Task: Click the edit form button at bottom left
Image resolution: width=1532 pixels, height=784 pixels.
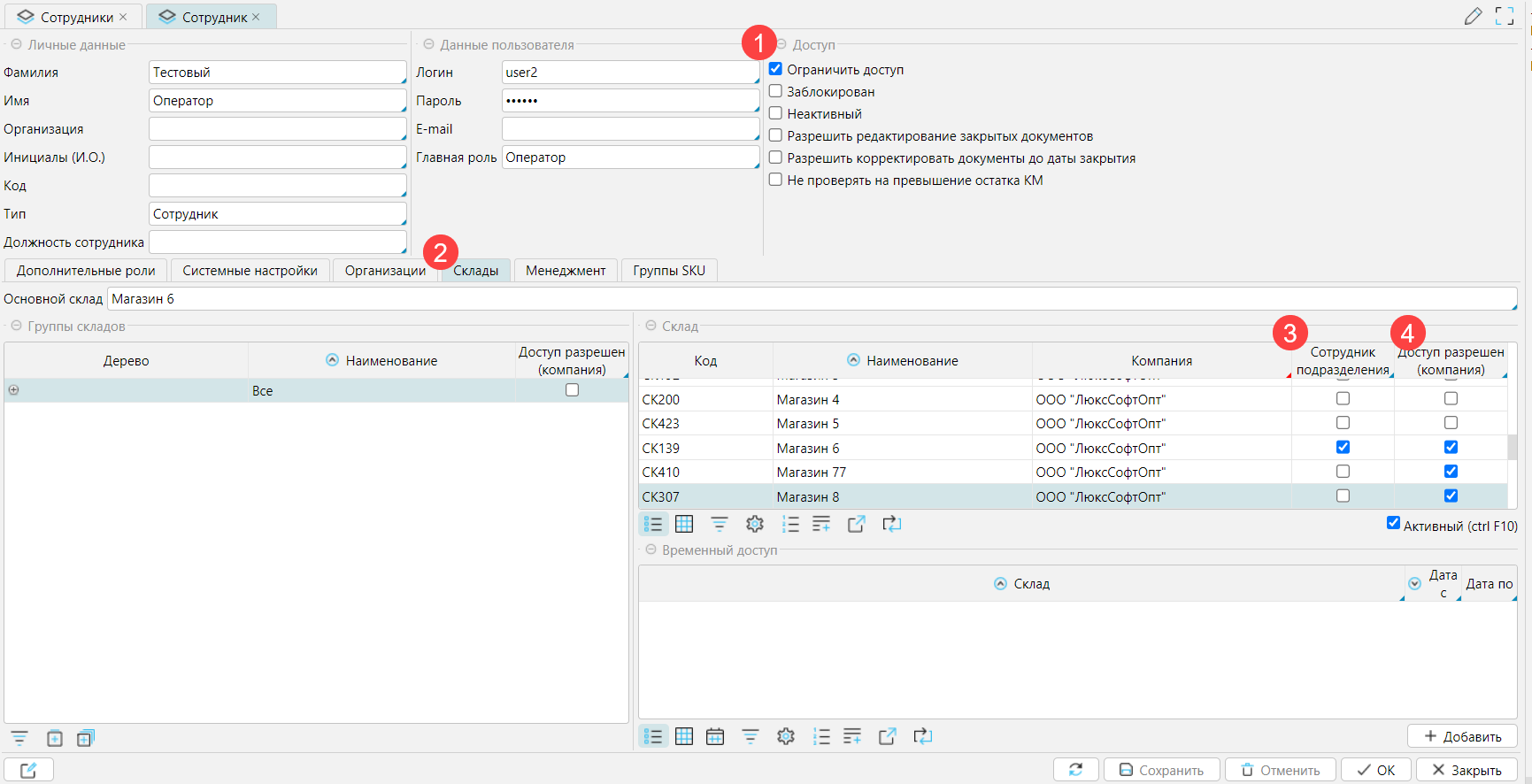Action: pos(28,770)
